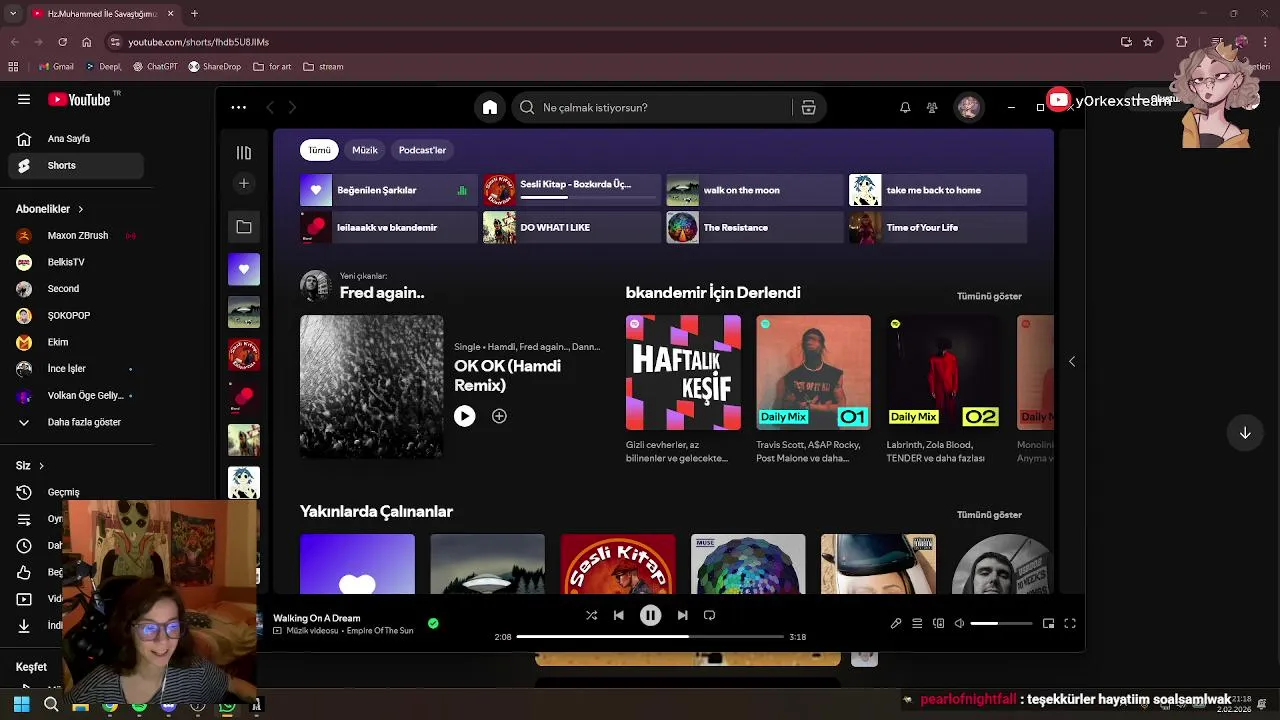Select the Podcast'ler filter chip
The width and height of the screenshot is (1280, 720).
point(422,150)
